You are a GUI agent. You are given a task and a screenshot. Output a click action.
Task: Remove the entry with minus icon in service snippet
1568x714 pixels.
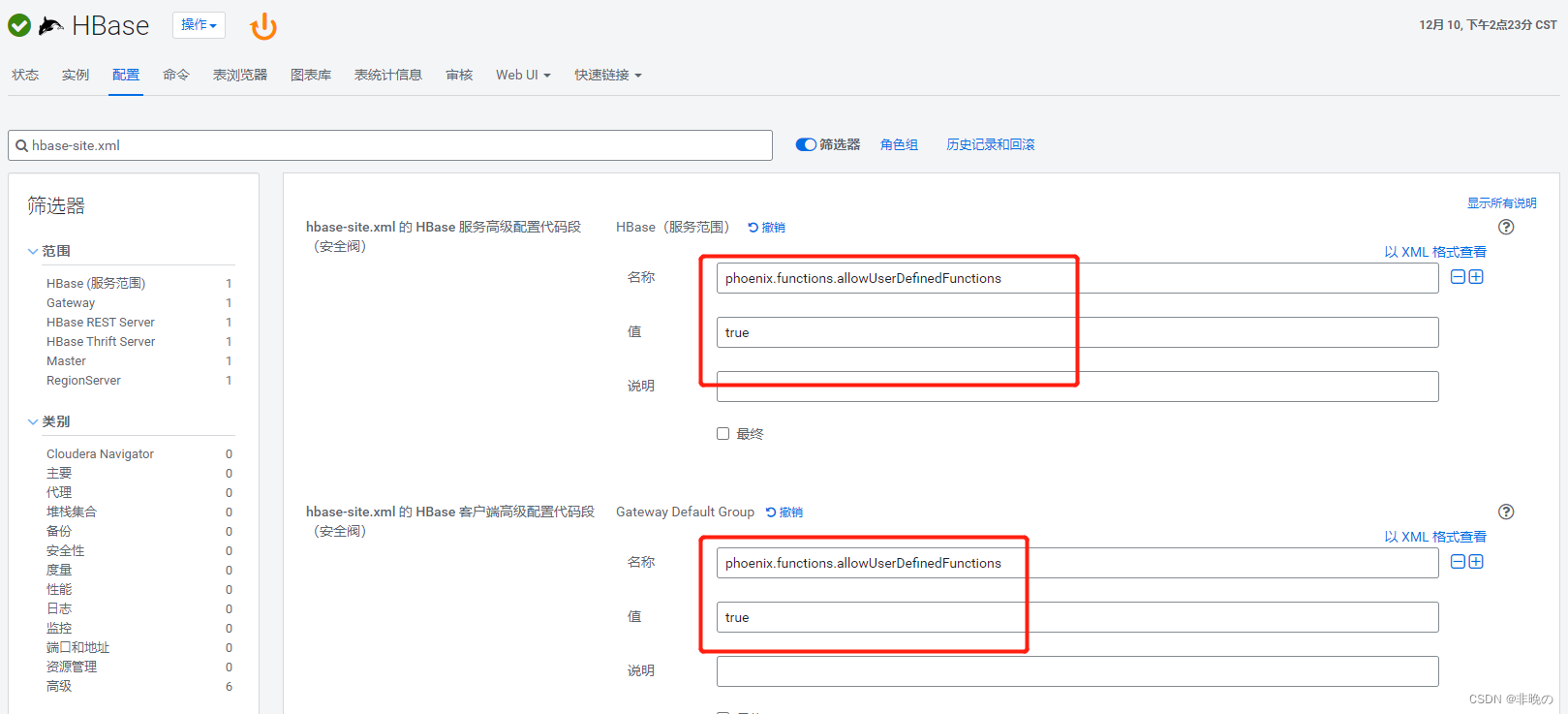pyautogui.click(x=1459, y=277)
